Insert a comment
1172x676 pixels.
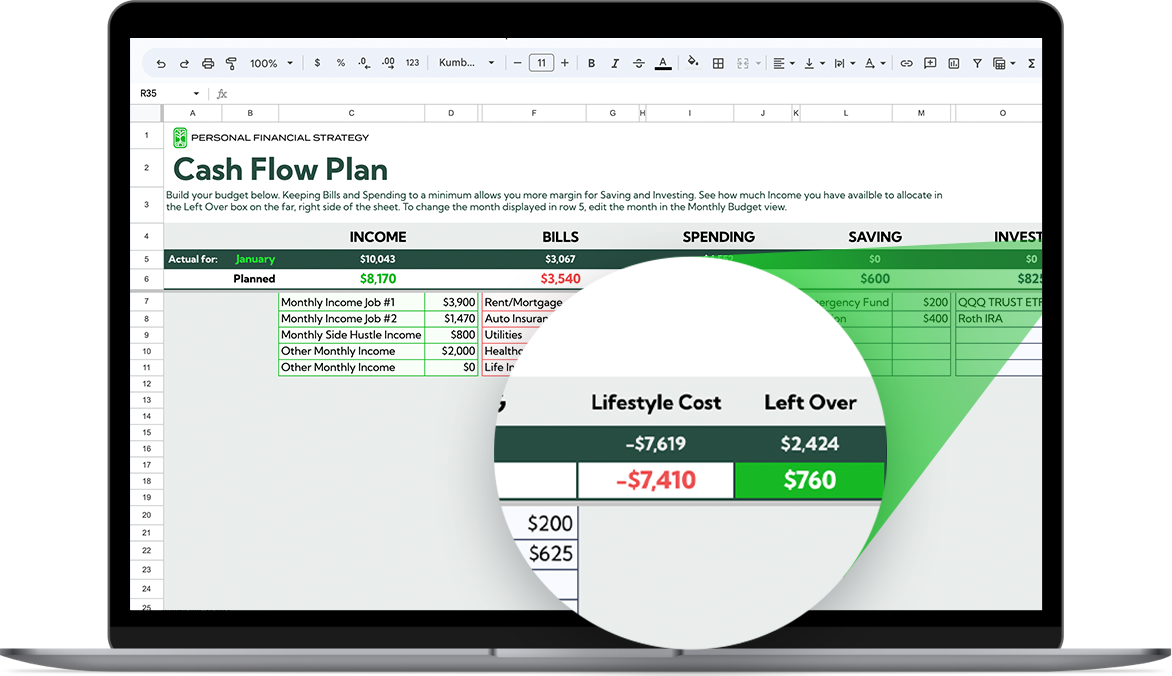(x=930, y=64)
